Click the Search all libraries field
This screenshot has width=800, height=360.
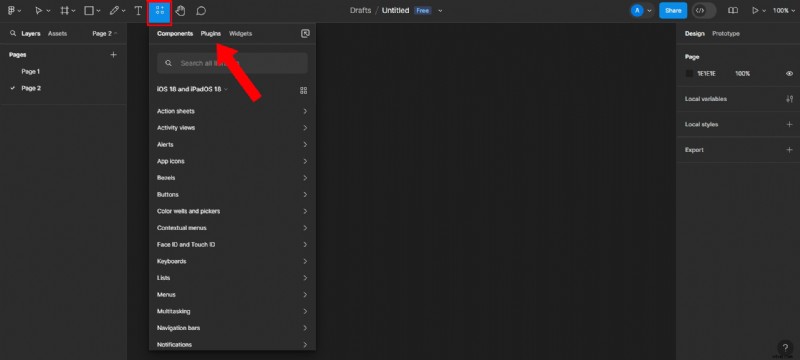click(232, 63)
